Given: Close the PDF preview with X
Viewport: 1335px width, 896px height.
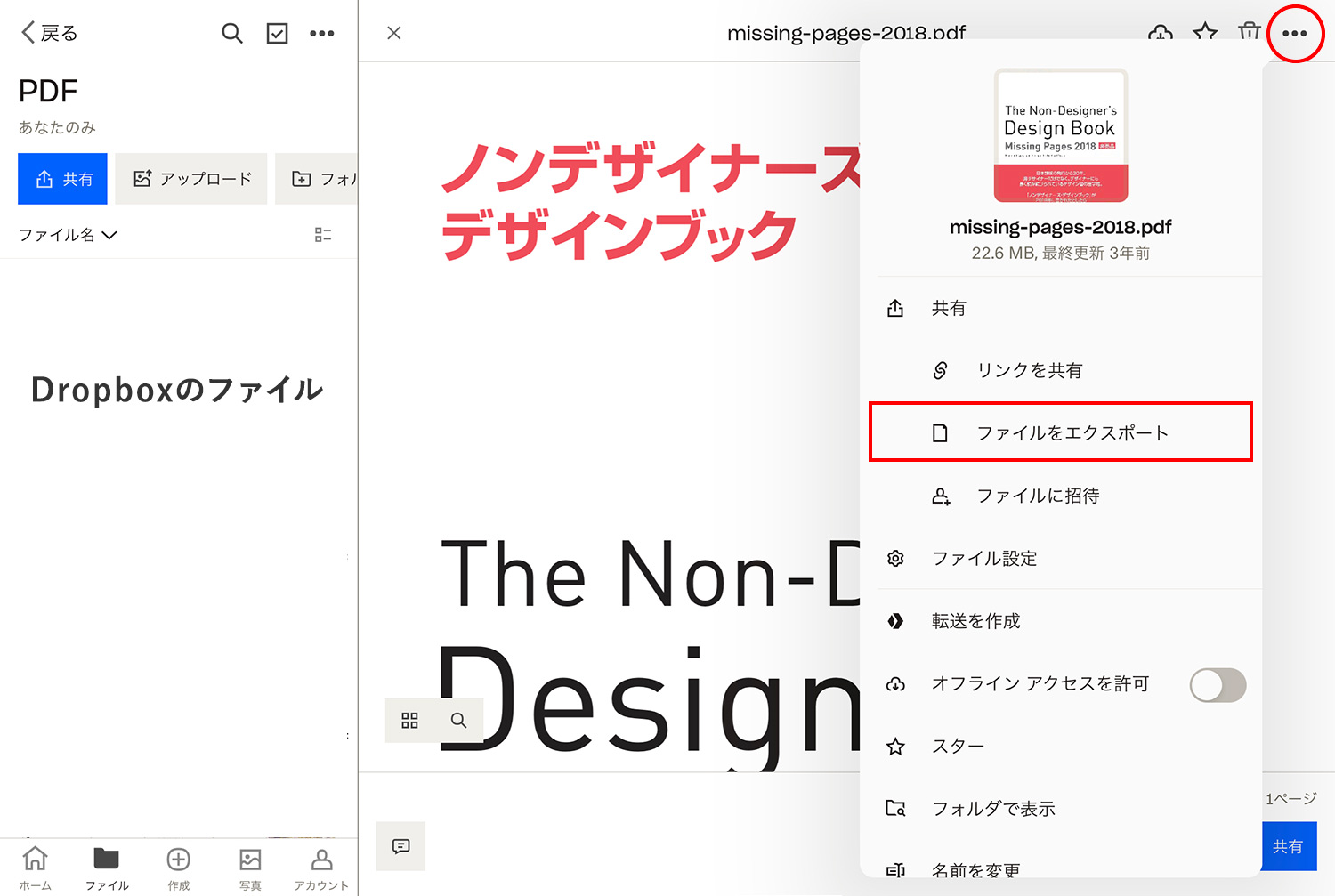Looking at the screenshot, I should click(394, 33).
